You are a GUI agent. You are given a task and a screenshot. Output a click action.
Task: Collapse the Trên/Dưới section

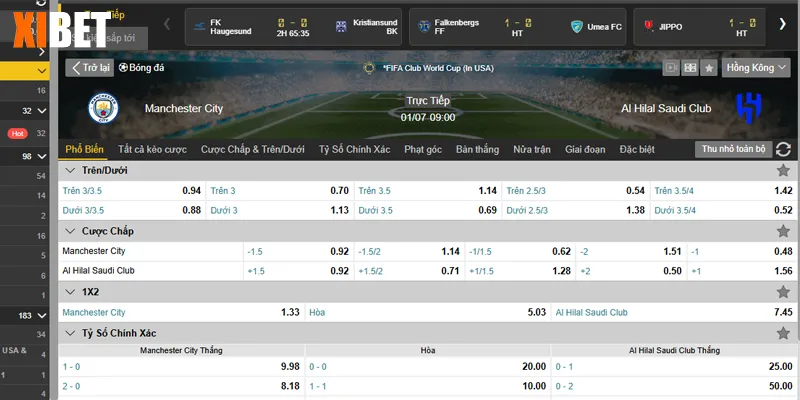pyautogui.click(x=68, y=171)
